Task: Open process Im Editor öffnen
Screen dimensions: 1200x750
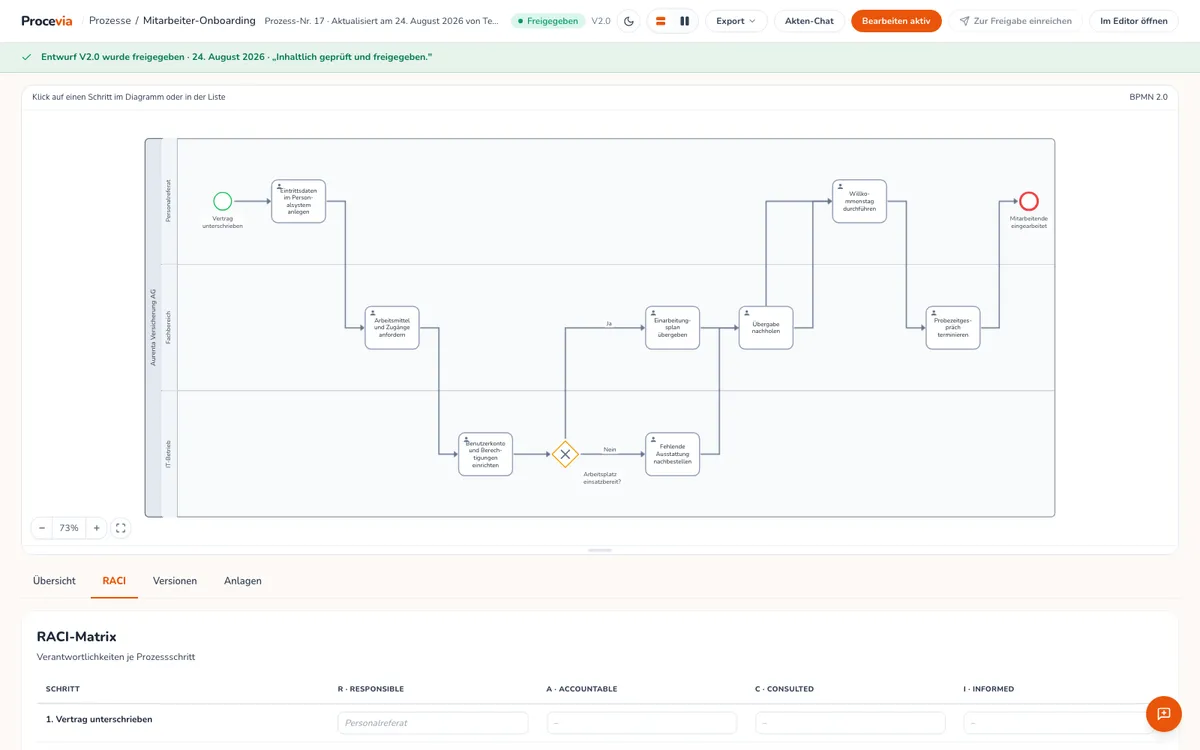Action: coord(1134,21)
